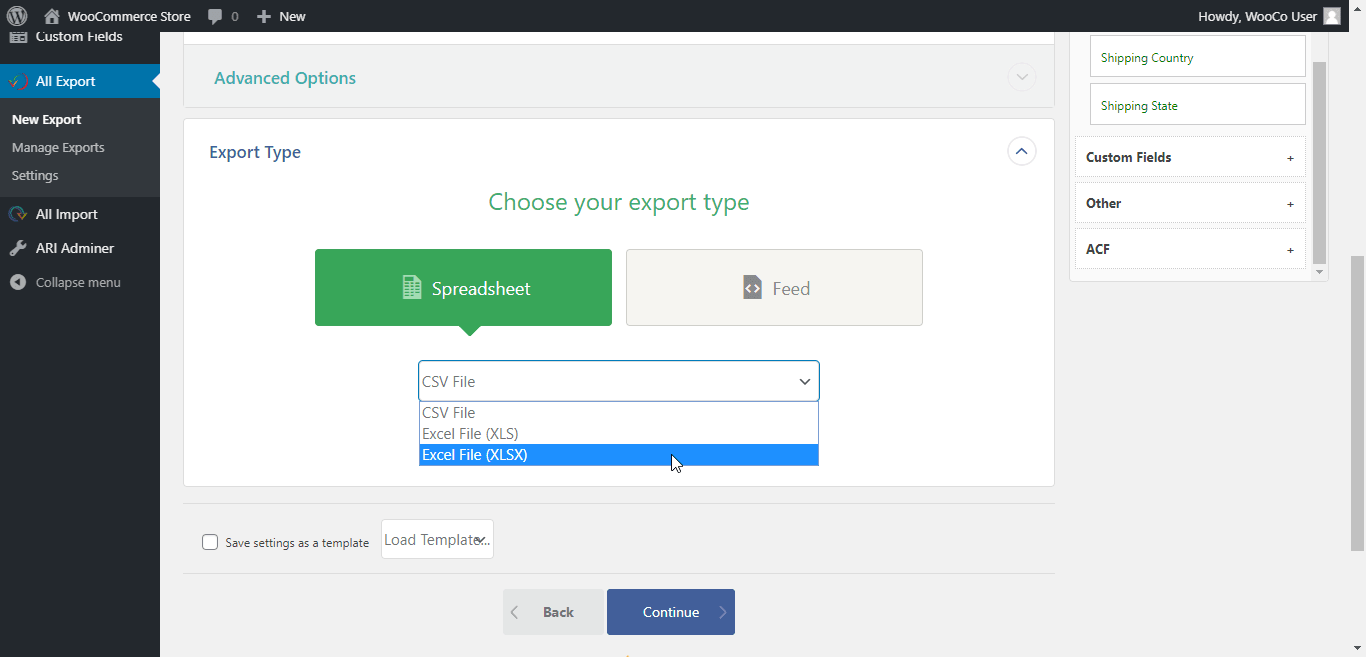Collapse the admin sidebar menu
The width and height of the screenshot is (1366, 657).
coord(78,282)
